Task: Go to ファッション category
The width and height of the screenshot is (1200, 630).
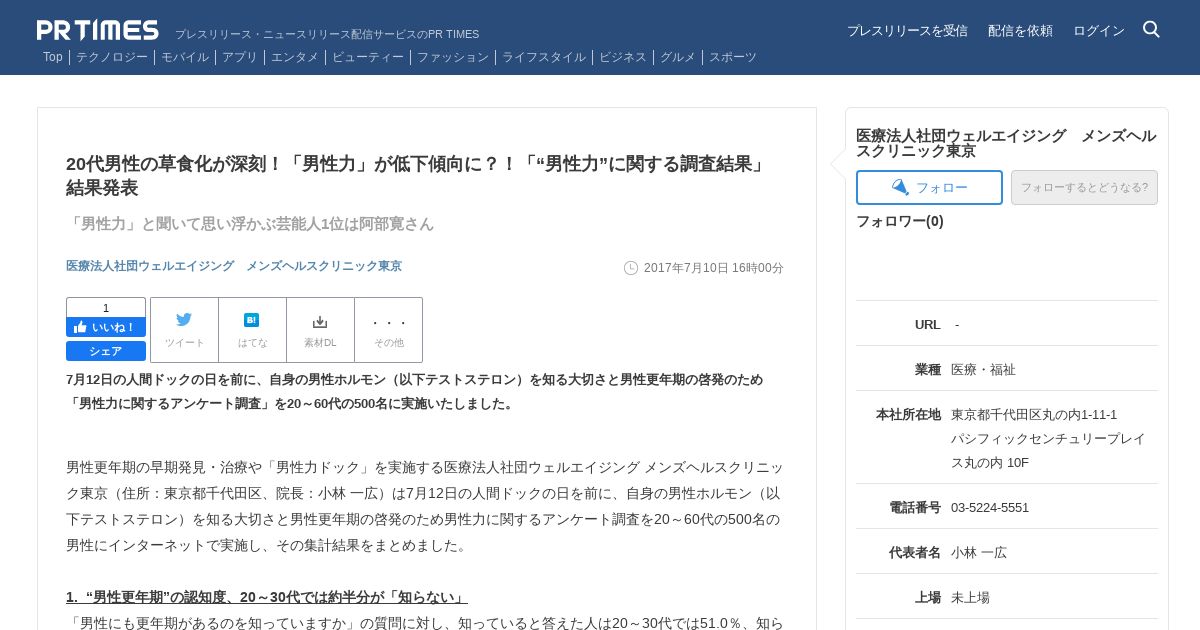Action: 453,57
